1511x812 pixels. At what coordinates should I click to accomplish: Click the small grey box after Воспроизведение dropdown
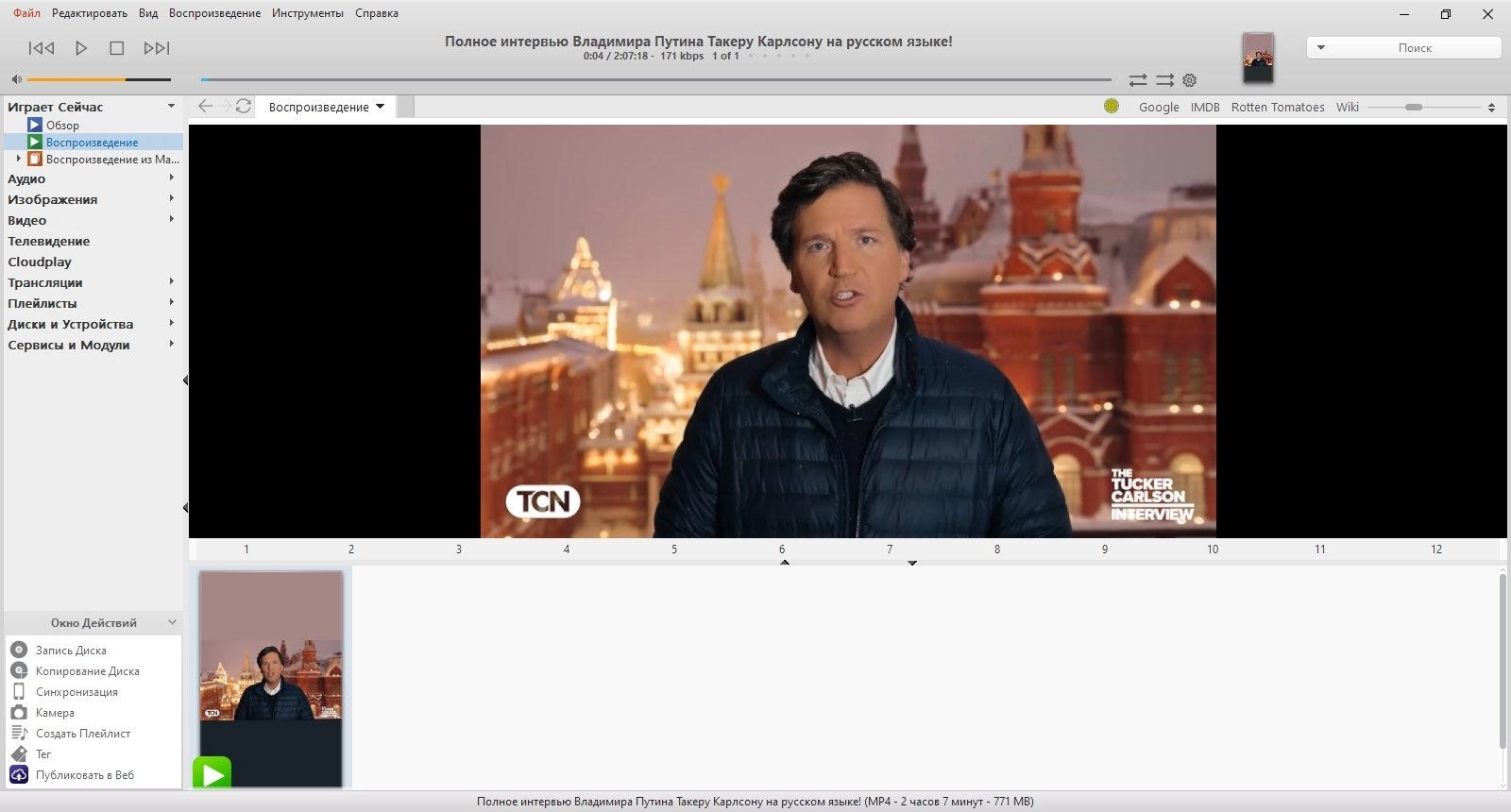(405, 107)
